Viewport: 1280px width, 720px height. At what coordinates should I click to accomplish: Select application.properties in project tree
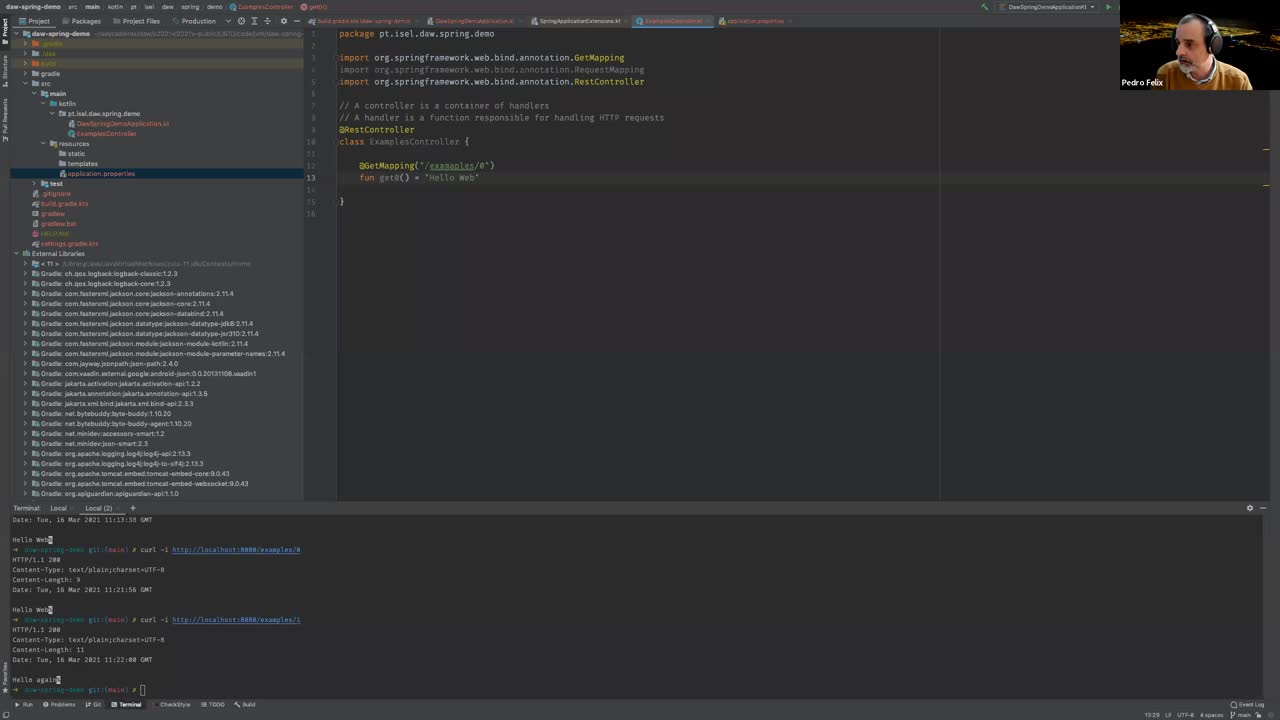click(101, 174)
